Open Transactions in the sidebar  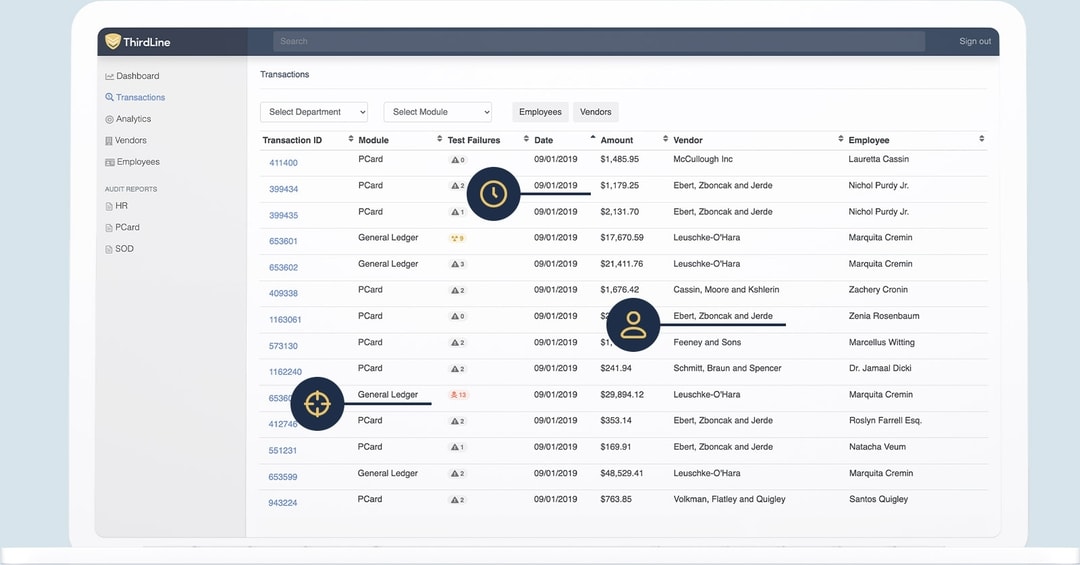point(135,97)
